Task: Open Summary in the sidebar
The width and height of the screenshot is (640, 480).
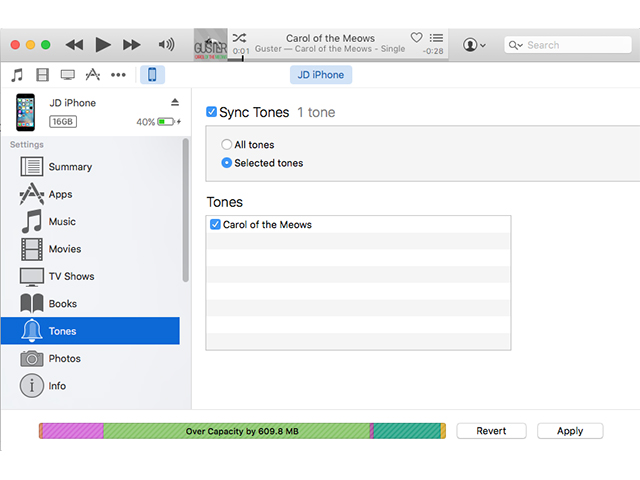Action: (x=70, y=167)
